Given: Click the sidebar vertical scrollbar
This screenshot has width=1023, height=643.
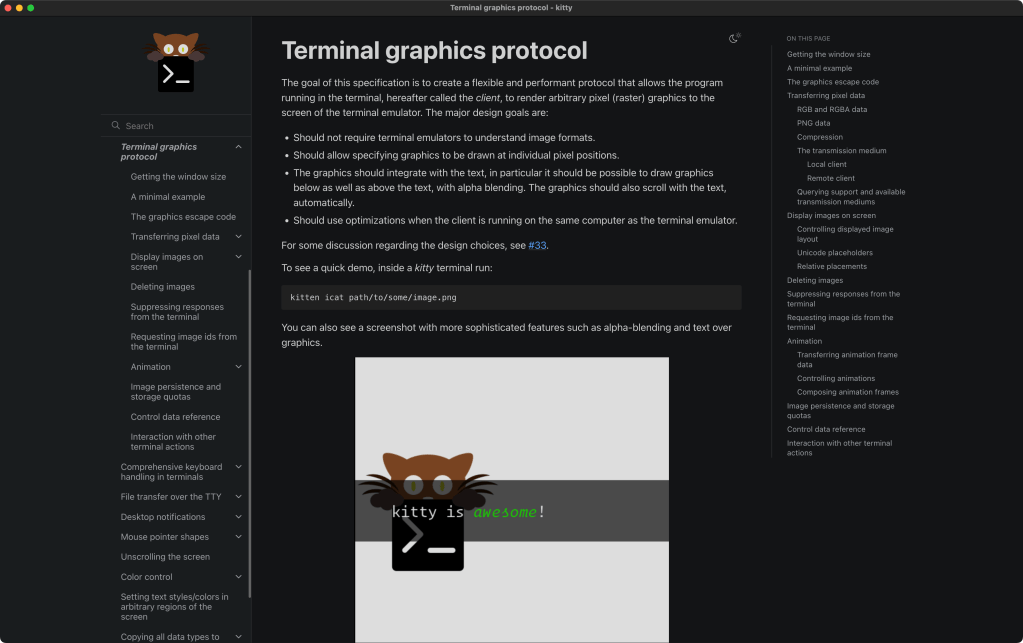Looking at the screenshot, I should (249, 430).
